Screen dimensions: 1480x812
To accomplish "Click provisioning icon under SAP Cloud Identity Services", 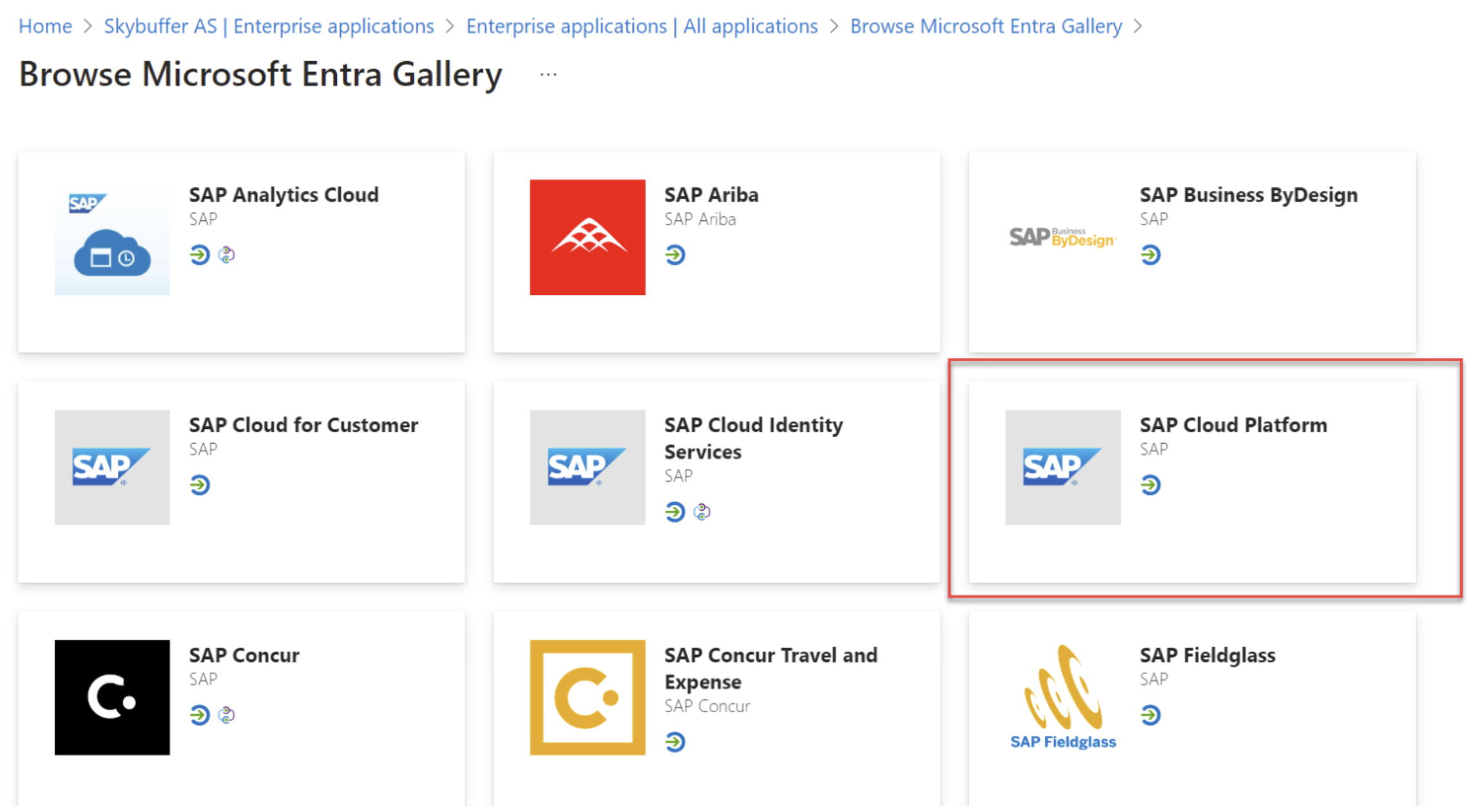I will [702, 511].
